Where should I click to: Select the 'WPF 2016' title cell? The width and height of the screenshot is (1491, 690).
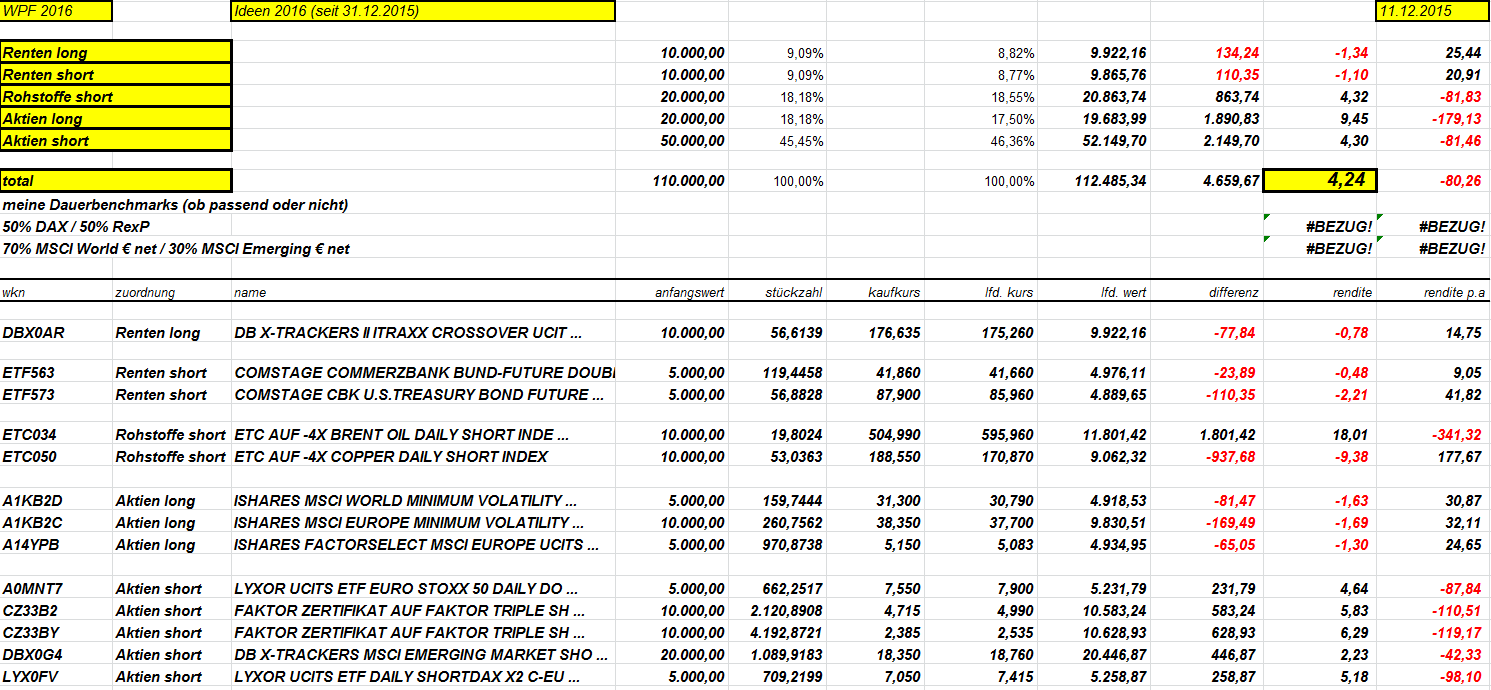56,11
